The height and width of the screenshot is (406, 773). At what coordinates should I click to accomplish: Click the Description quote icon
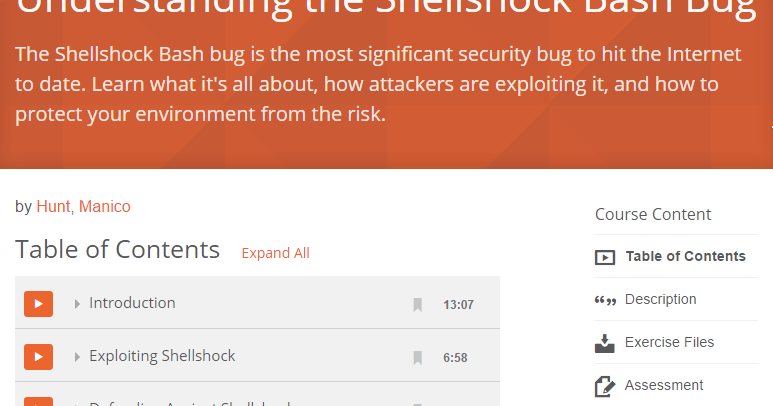(605, 300)
